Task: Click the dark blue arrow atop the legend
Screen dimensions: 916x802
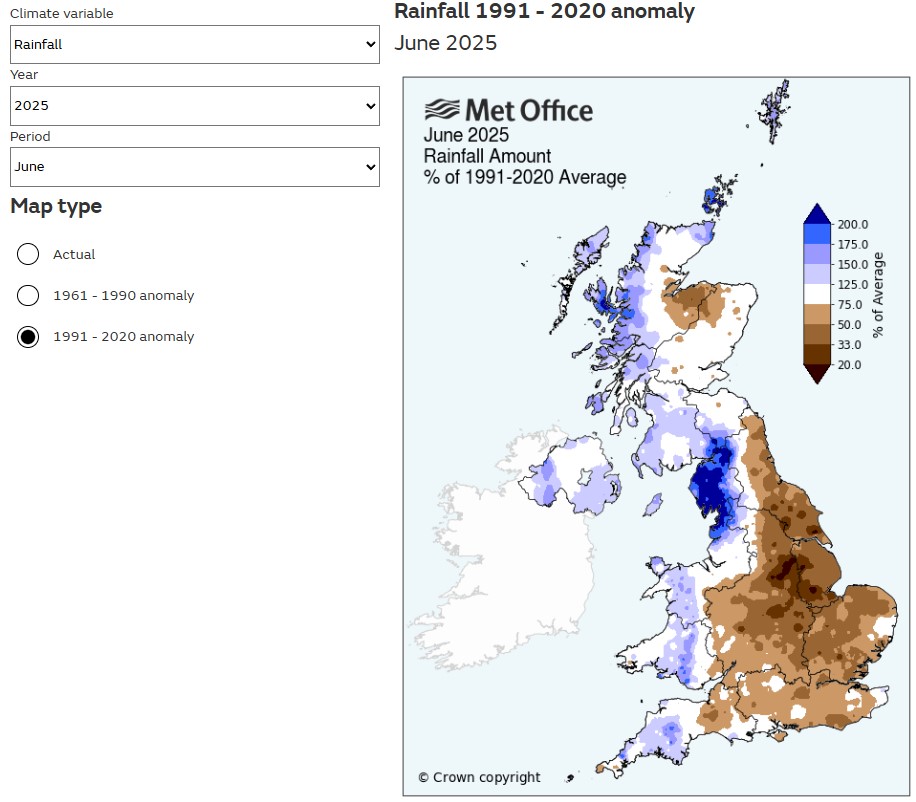Action: 817,213
